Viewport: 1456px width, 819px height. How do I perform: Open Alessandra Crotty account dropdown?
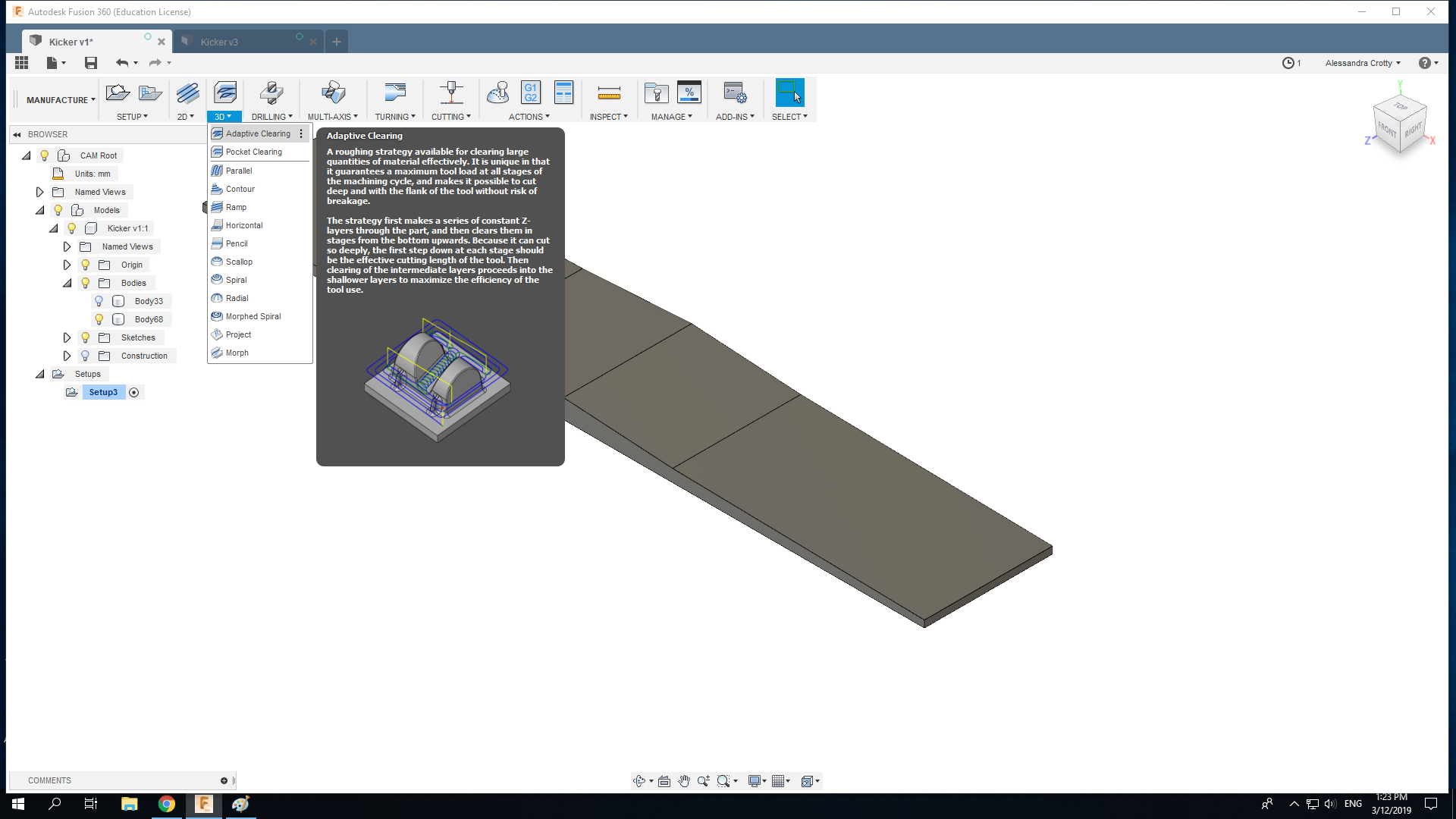[1363, 63]
